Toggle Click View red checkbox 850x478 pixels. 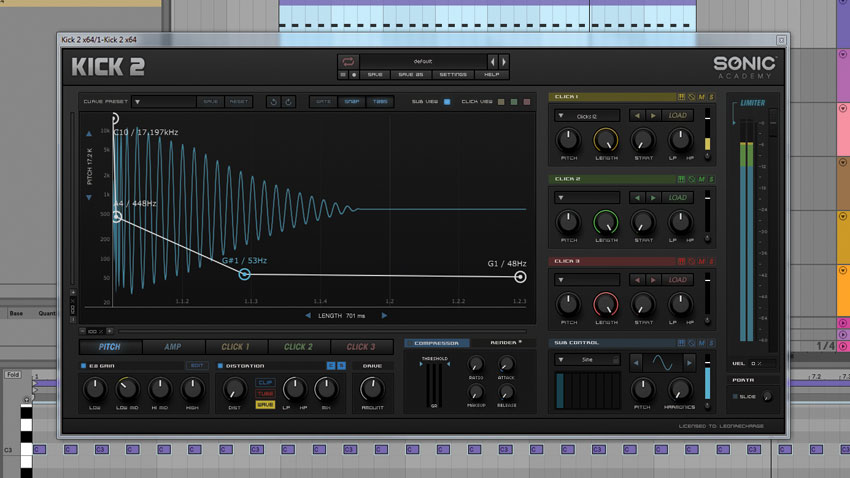click(527, 102)
